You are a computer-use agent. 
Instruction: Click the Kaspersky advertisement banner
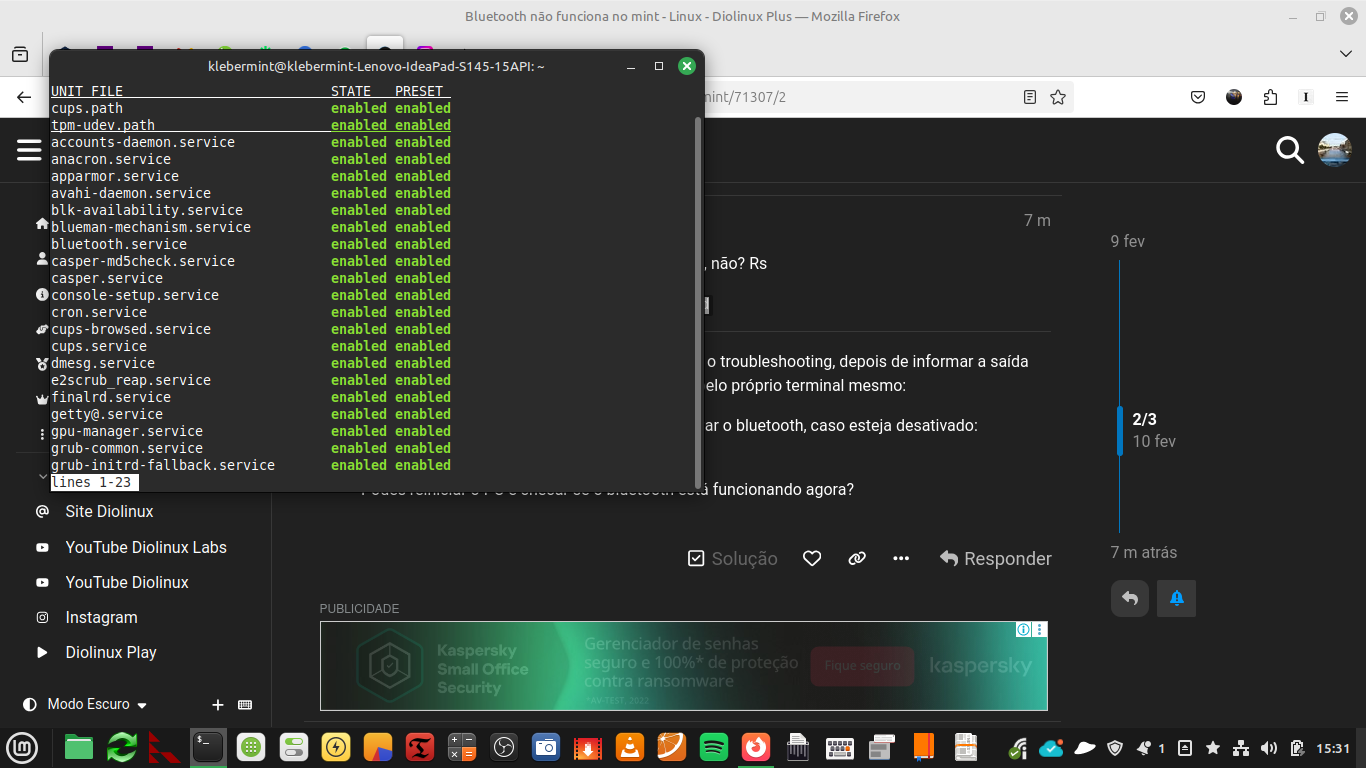(x=684, y=666)
